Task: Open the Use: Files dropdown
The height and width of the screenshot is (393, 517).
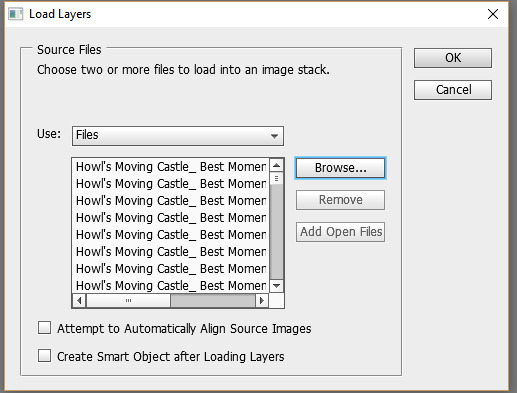Action: (x=178, y=136)
